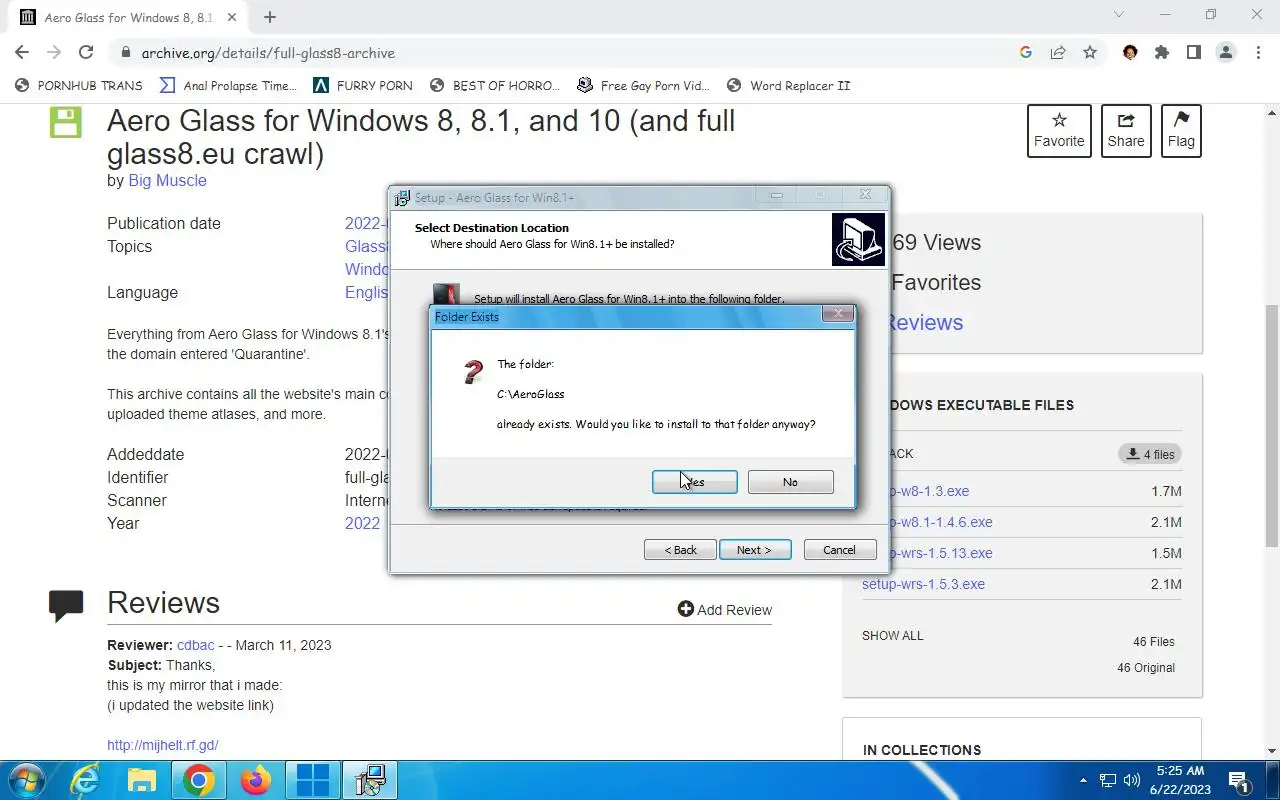Open Word Replacer II bookmark
This screenshot has height=800, width=1280.
point(788,86)
